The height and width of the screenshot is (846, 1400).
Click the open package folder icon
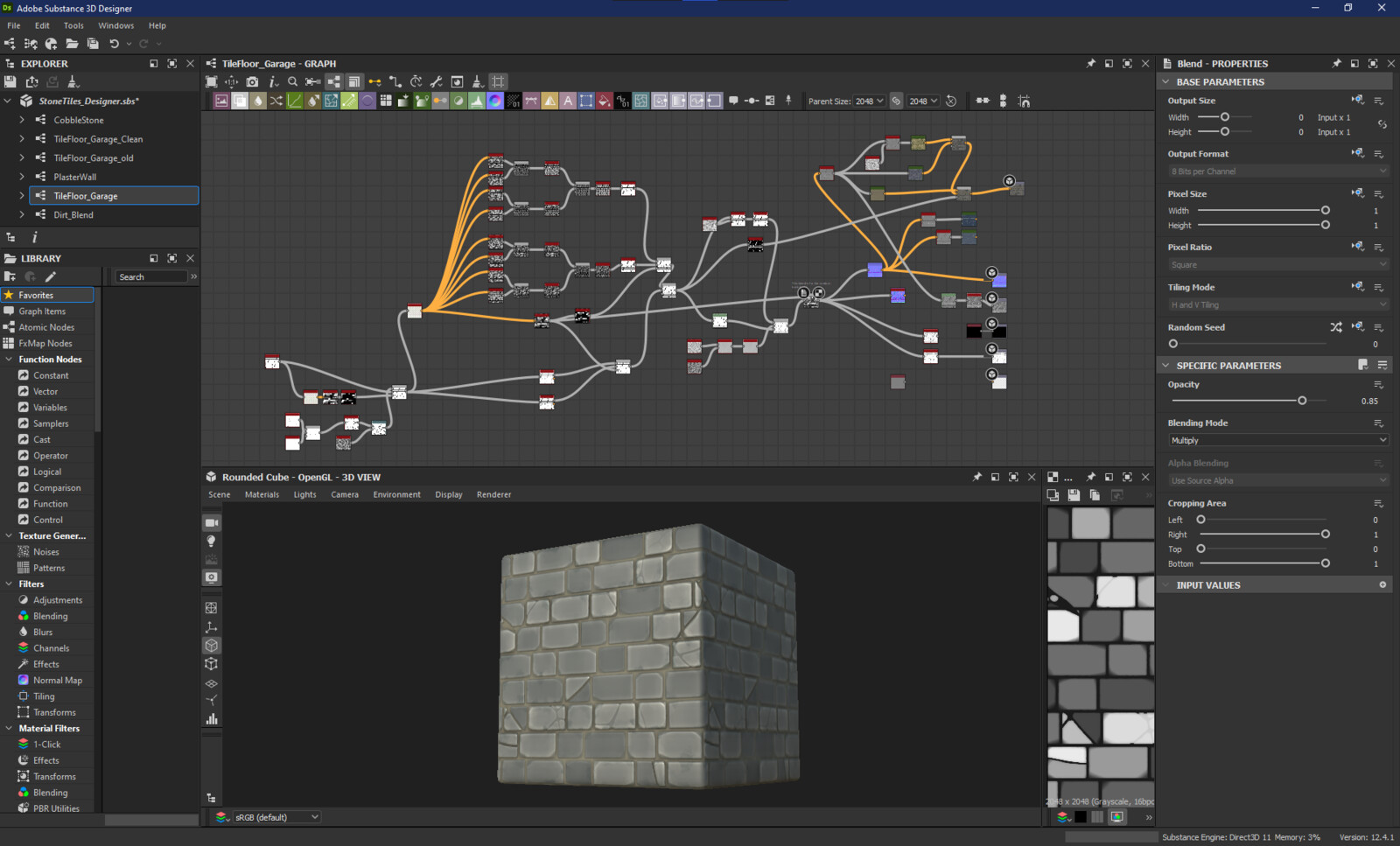(72, 44)
